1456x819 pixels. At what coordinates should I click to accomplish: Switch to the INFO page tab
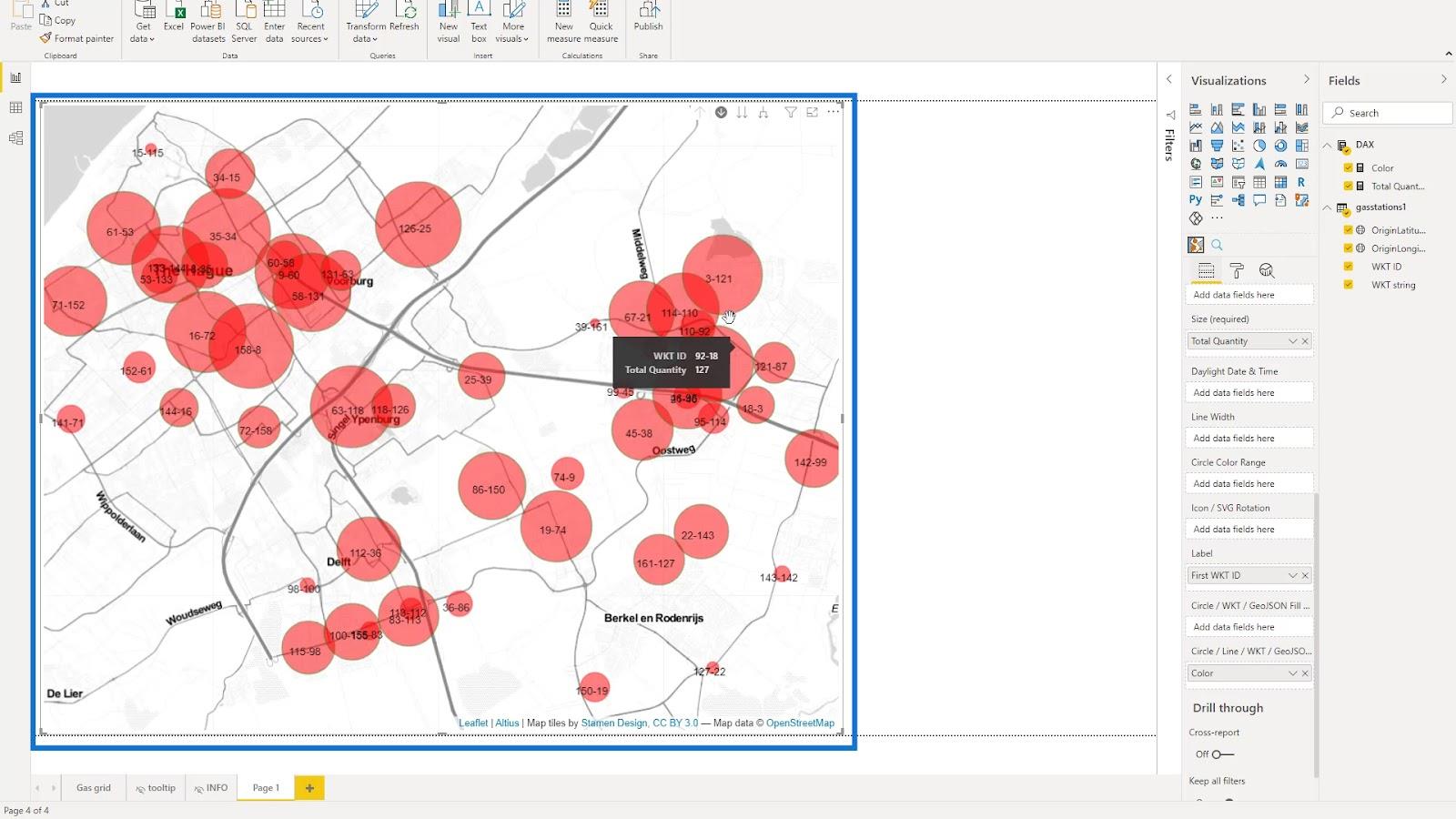point(210,788)
